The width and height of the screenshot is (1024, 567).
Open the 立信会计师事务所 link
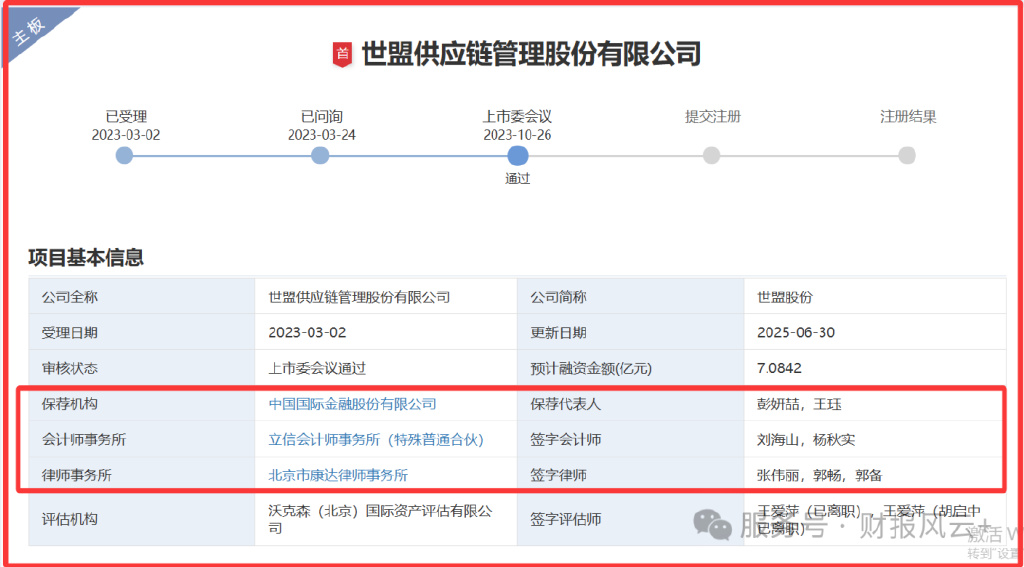[376, 440]
